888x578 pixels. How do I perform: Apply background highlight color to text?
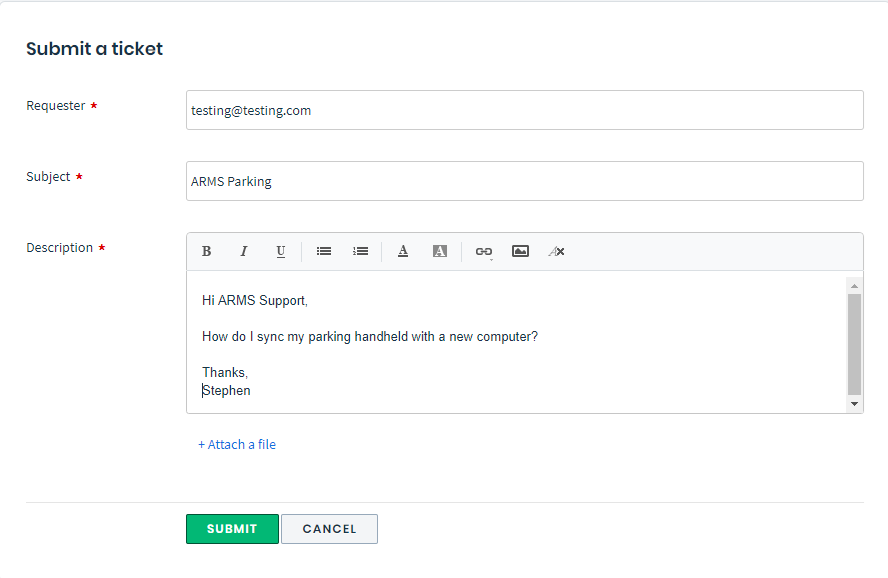point(439,251)
